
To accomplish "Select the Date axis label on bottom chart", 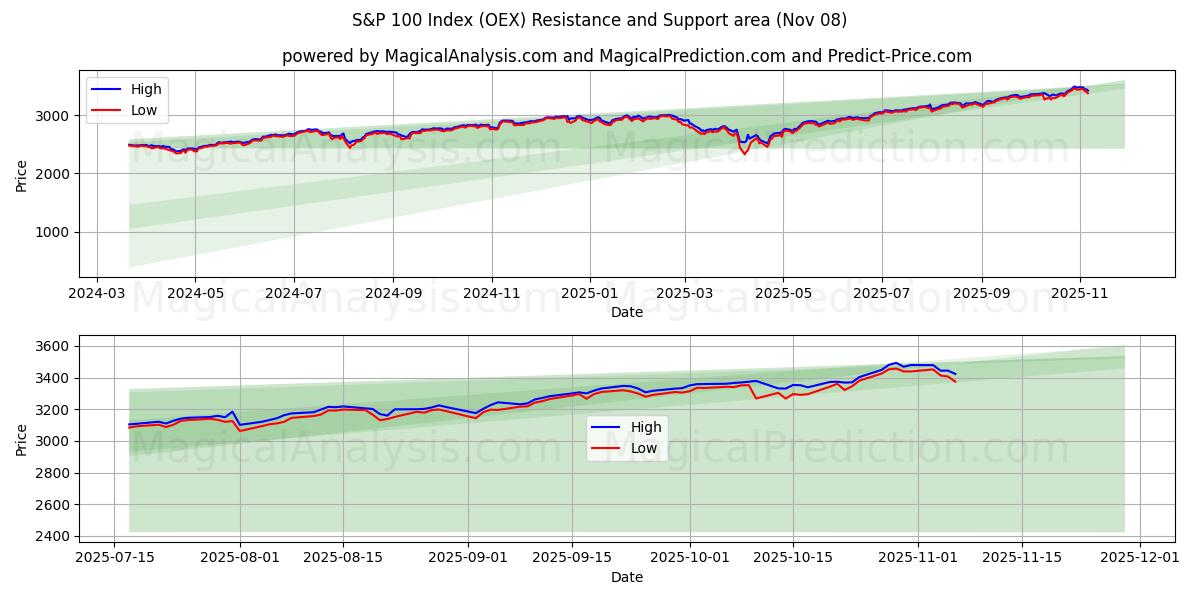I will point(627,577).
